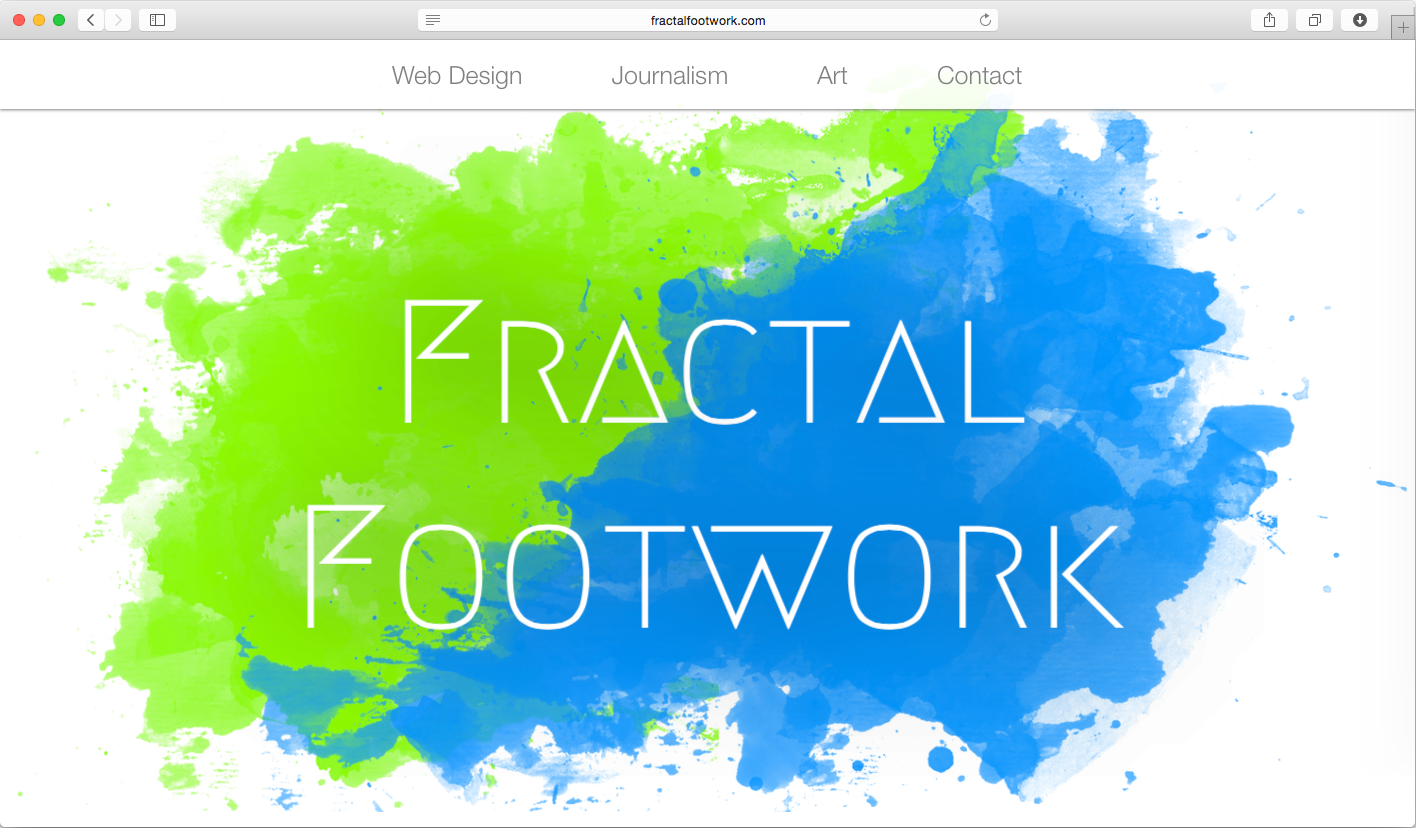Open the Journalism nav link
The width and height of the screenshot is (1416, 828).
point(669,76)
